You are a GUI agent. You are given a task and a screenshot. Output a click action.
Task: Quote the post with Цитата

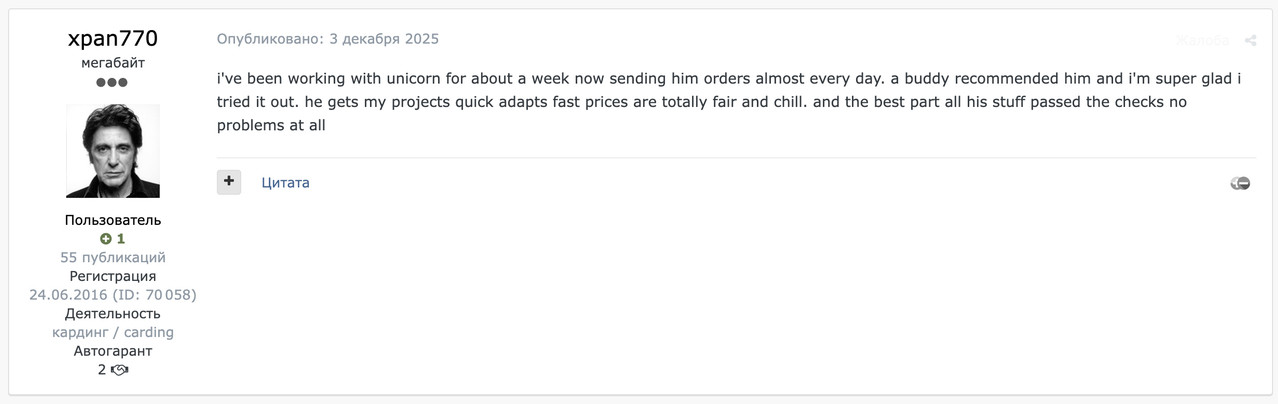285,182
